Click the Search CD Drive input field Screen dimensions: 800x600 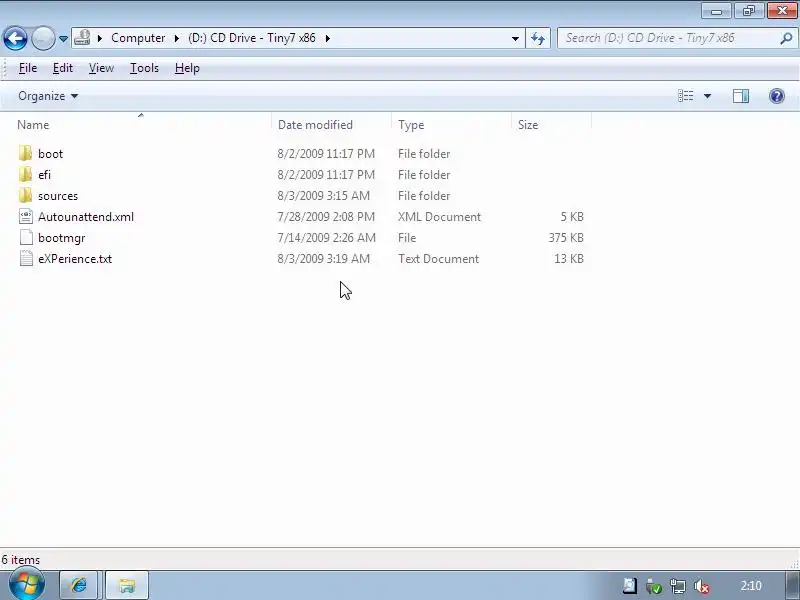[668, 38]
